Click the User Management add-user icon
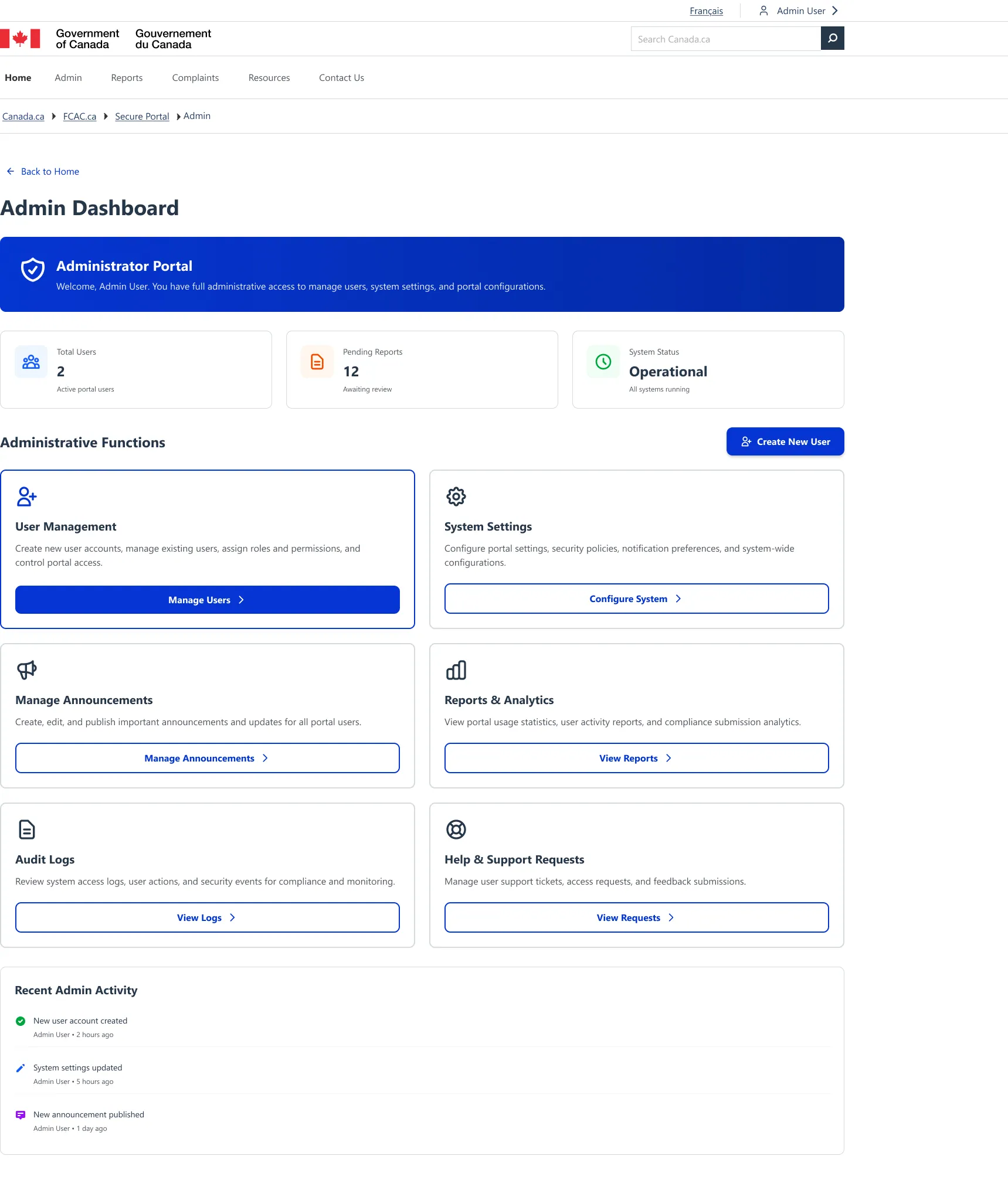The width and height of the screenshot is (1008, 1183). (x=27, y=497)
